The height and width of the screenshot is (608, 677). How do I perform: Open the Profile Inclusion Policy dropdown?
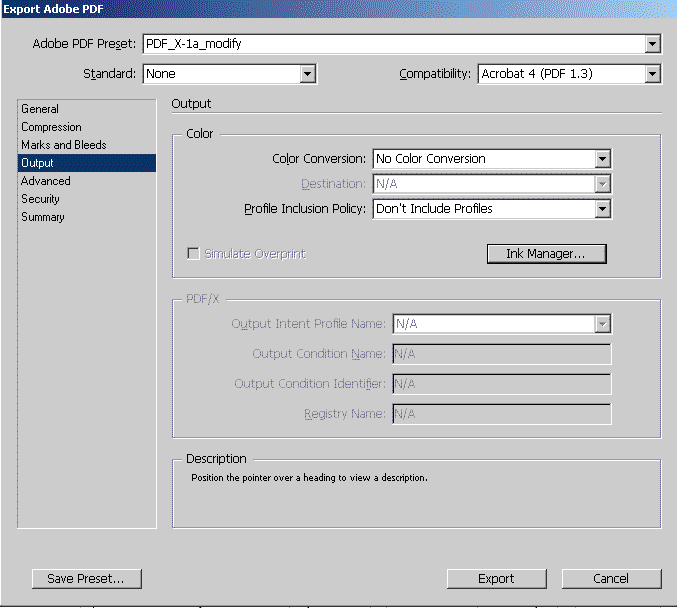pos(492,209)
